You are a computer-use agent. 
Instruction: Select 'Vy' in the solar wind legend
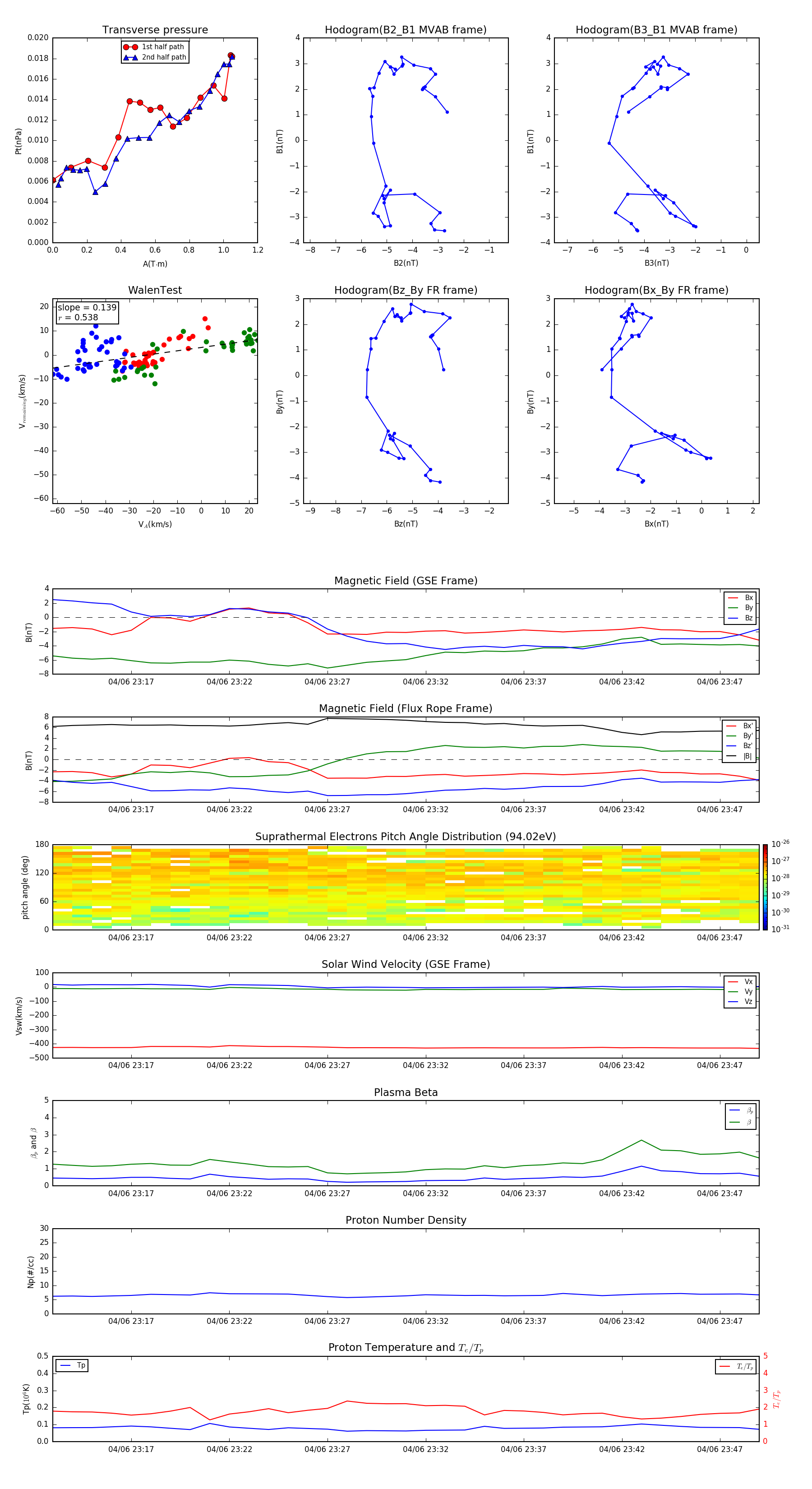coord(740,991)
